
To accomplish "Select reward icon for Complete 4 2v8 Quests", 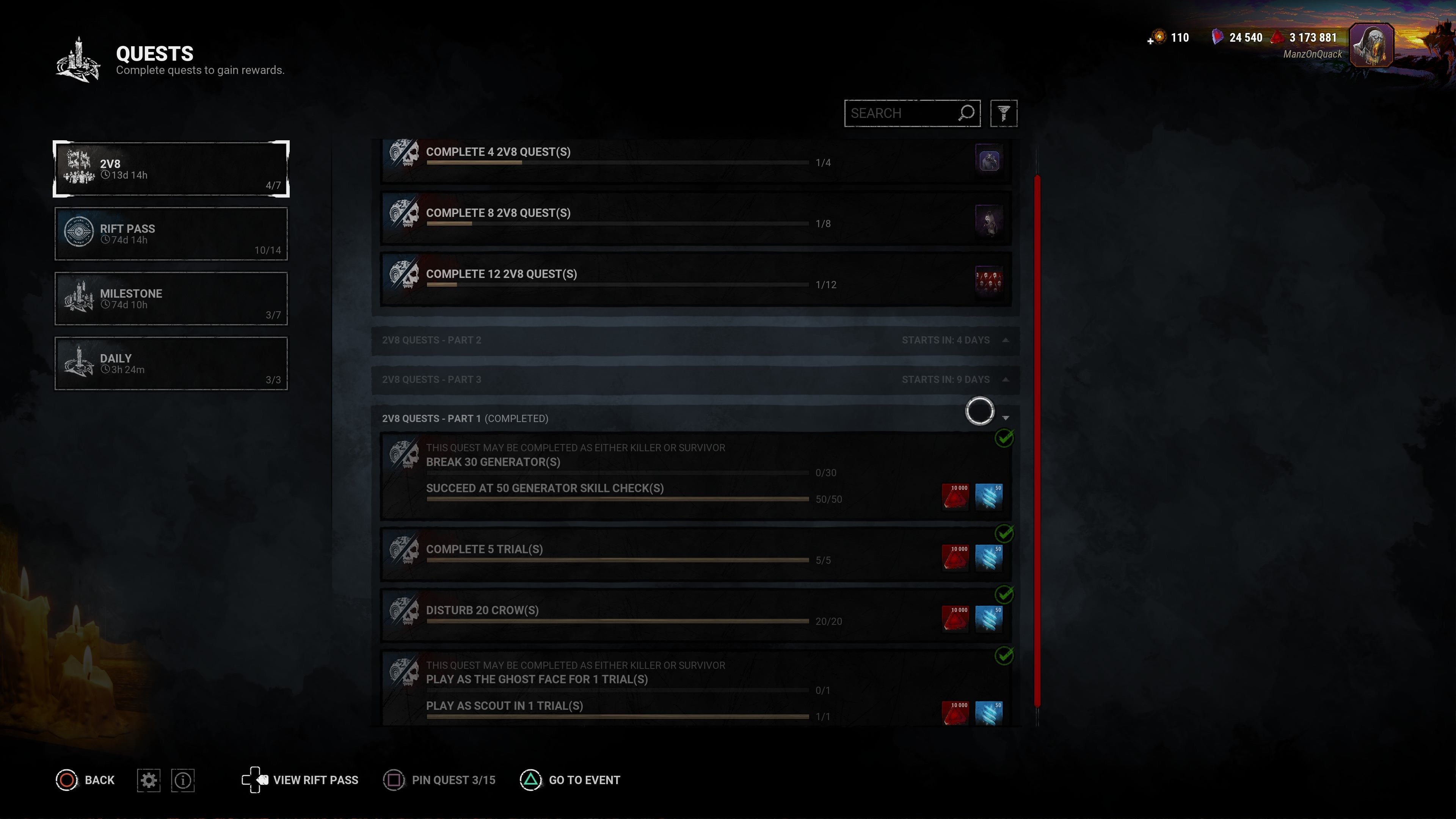I will coord(988,160).
